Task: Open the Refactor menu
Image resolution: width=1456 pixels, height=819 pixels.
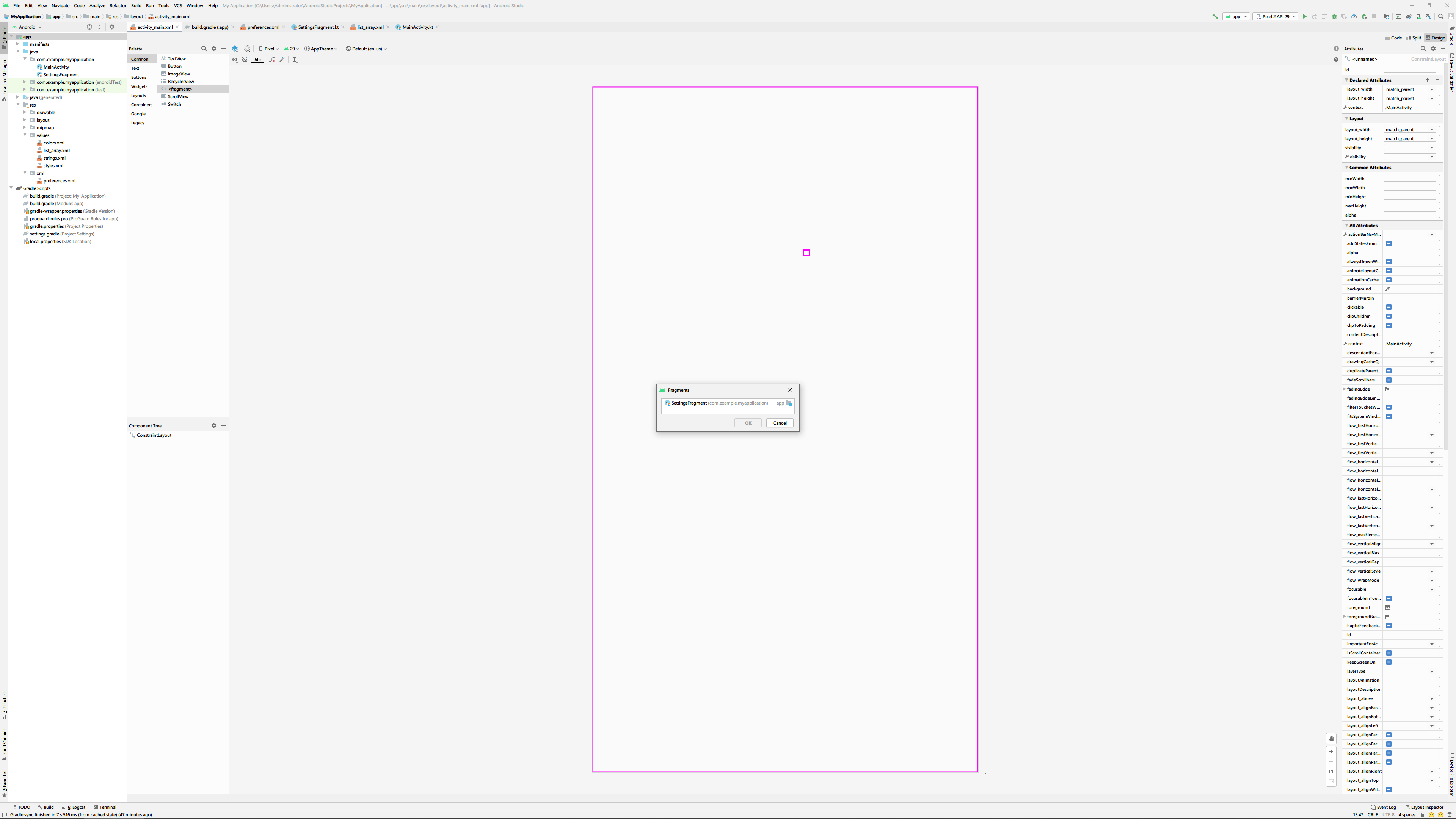Action: (118, 6)
